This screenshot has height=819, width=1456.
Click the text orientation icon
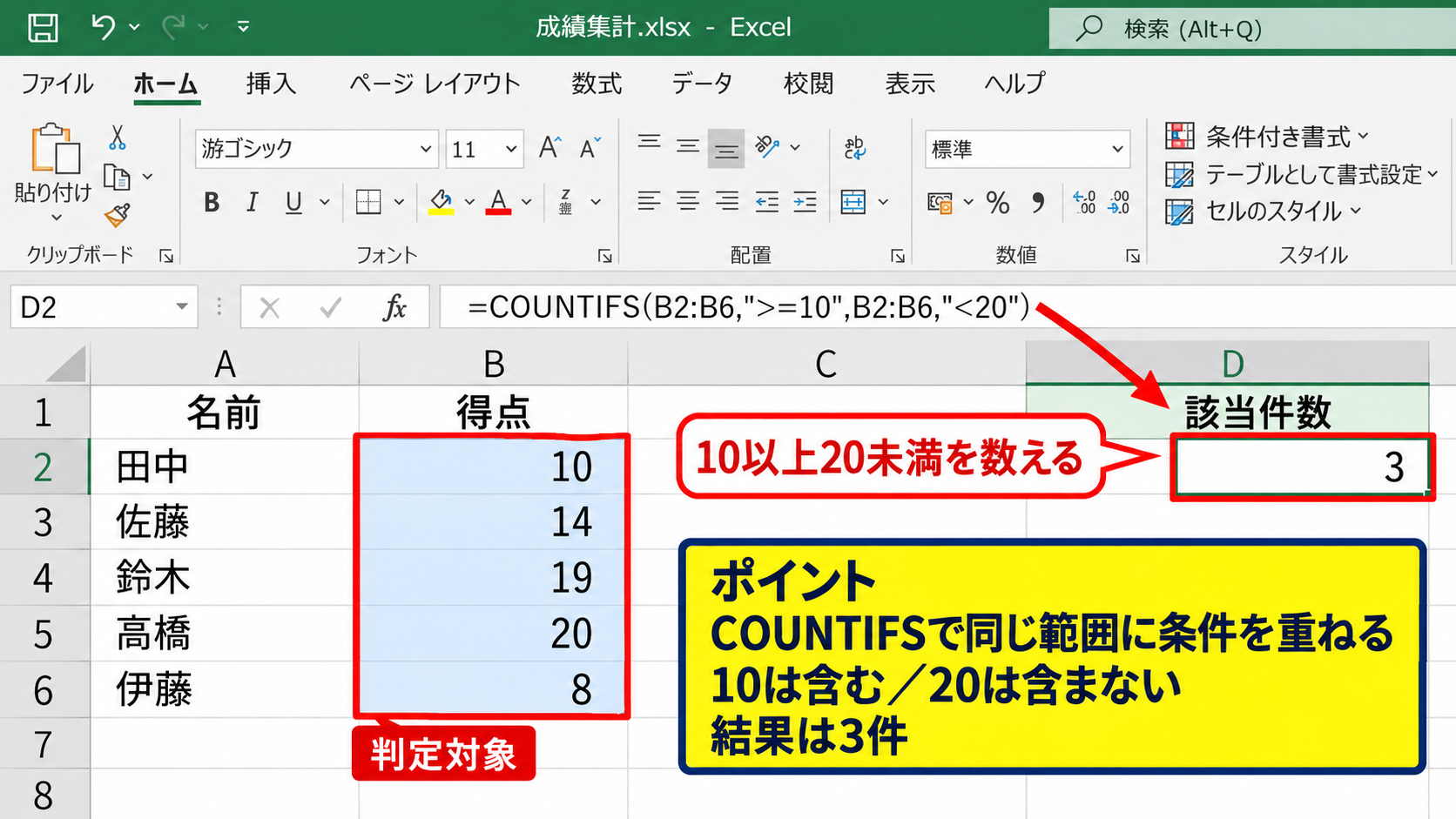[767, 146]
